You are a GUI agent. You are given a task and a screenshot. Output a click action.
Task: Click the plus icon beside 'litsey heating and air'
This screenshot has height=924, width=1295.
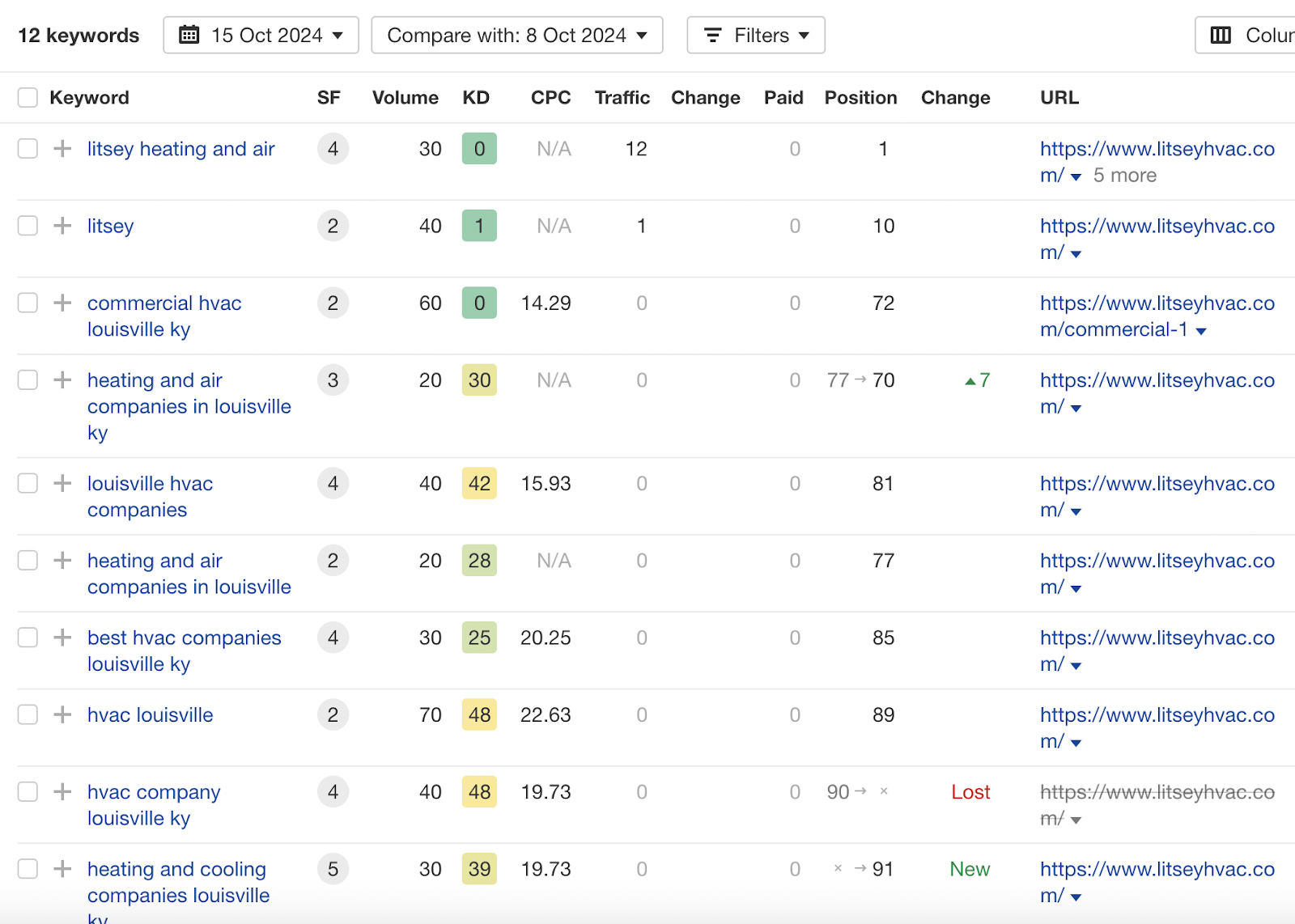(x=62, y=149)
